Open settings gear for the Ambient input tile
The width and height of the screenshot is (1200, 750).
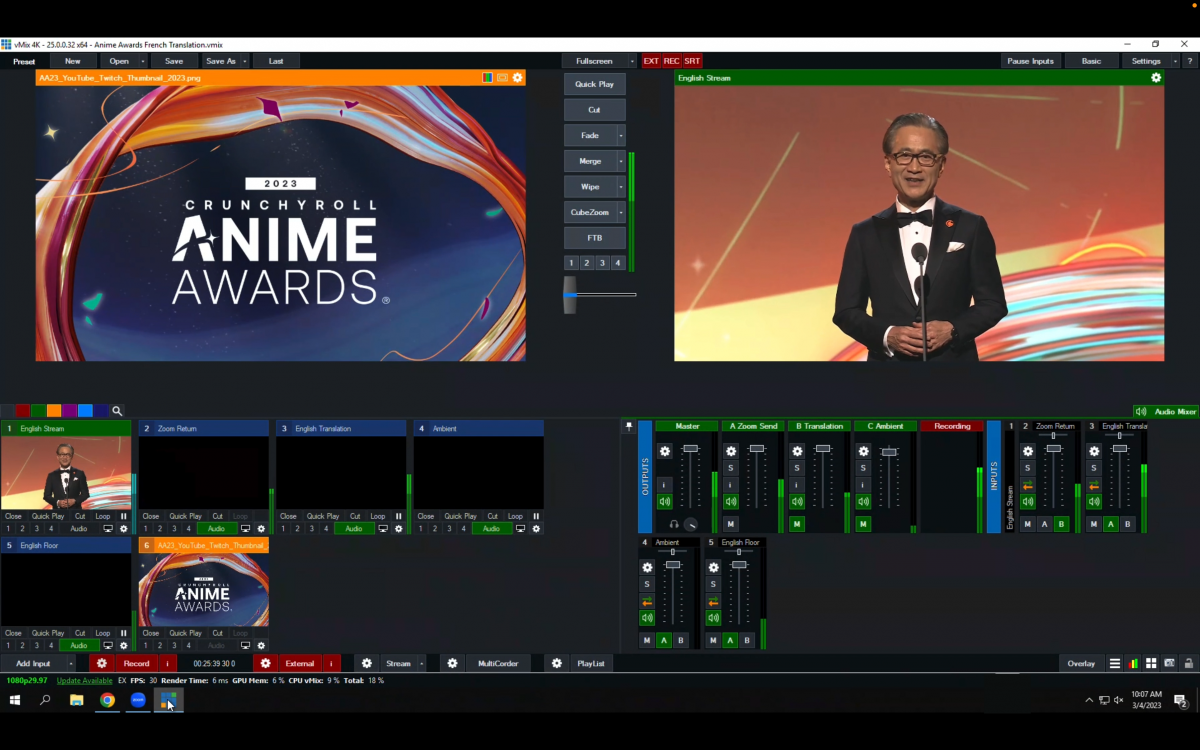[x=536, y=529]
